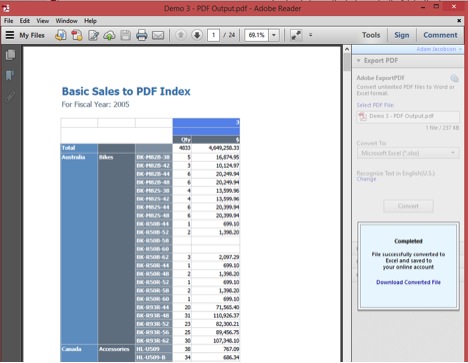Toggle read mode fullscreen icon
Image resolution: width=468 pixels, height=363 pixels.
coord(296,35)
